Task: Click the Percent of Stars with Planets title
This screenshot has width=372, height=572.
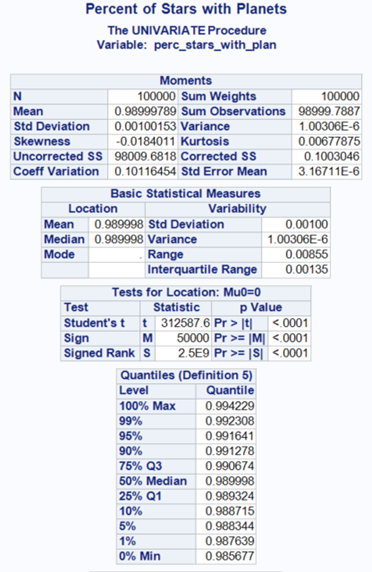Action: [x=186, y=9]
